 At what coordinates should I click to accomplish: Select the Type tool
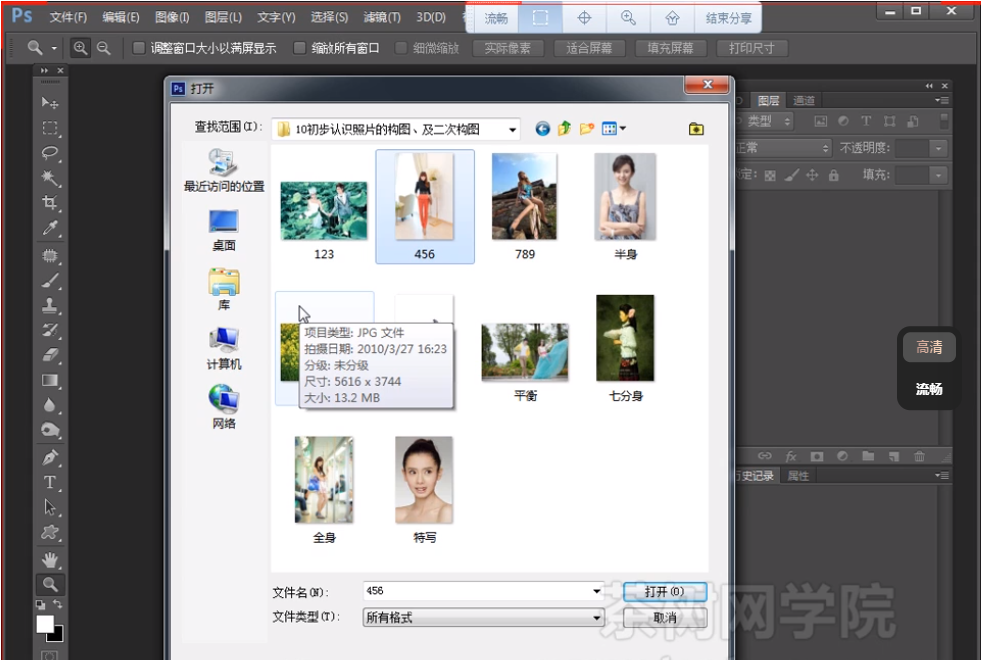(x=50, y=481)
